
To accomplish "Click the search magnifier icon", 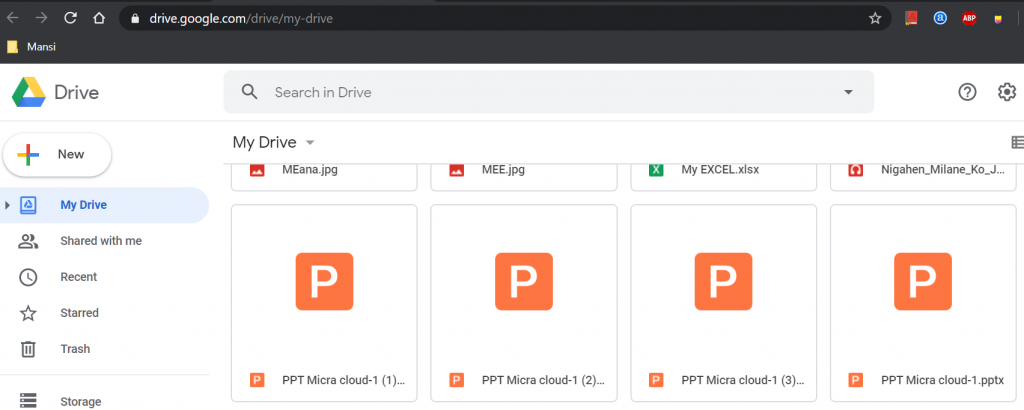I will [x=249, y=92].
